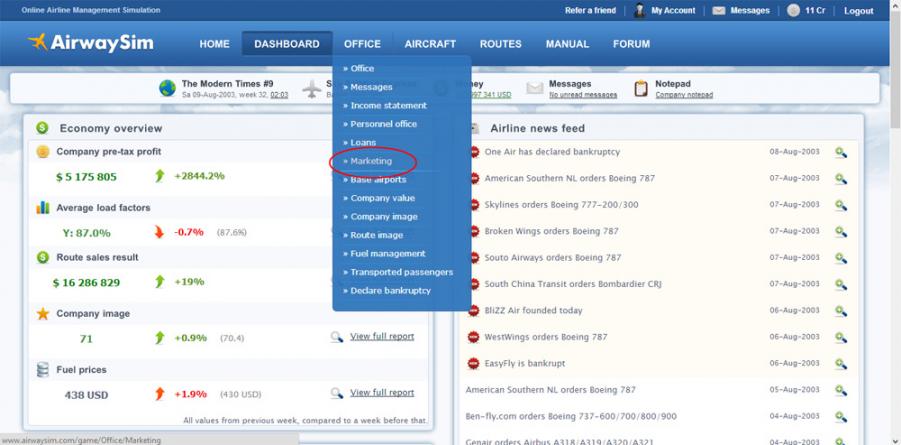Click the 438 USD fuel price value
The image size is (901, 445).
coord(86,396)
